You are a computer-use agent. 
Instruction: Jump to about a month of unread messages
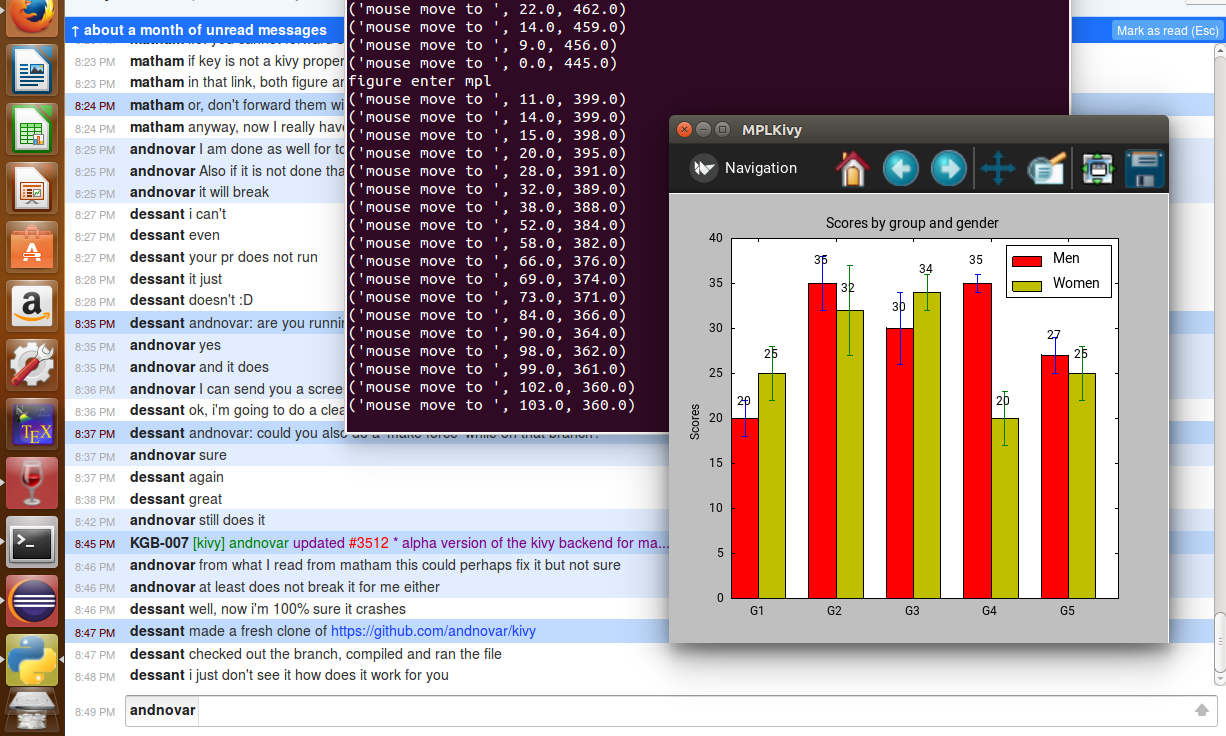pyautogui.click(x=200, y=30)
